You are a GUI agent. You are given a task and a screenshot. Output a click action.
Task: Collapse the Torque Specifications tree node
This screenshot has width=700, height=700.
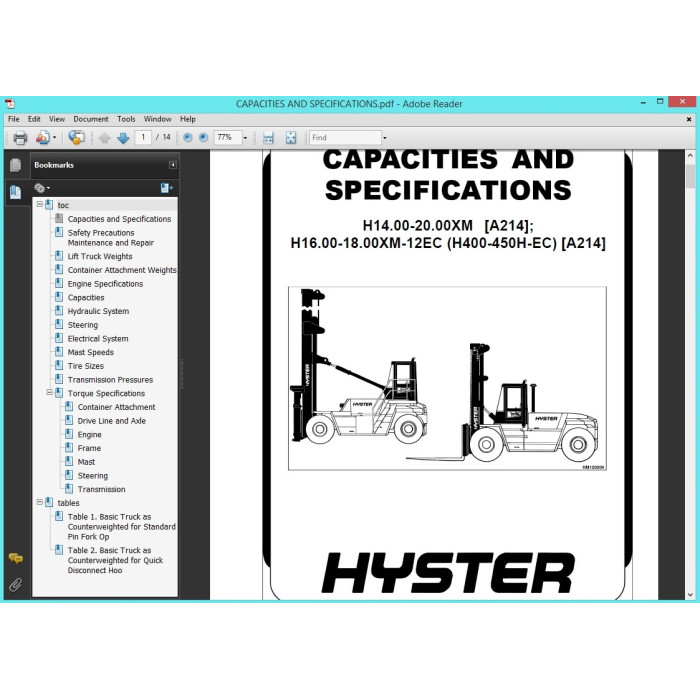(50, 392)
